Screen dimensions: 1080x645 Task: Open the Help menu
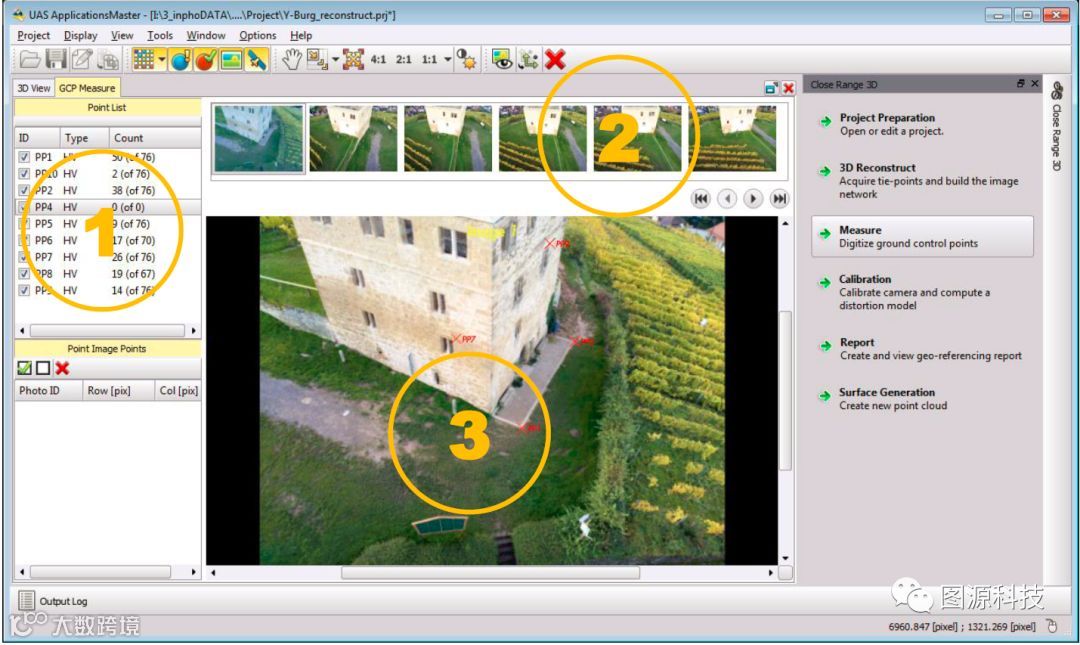[301, 35]
